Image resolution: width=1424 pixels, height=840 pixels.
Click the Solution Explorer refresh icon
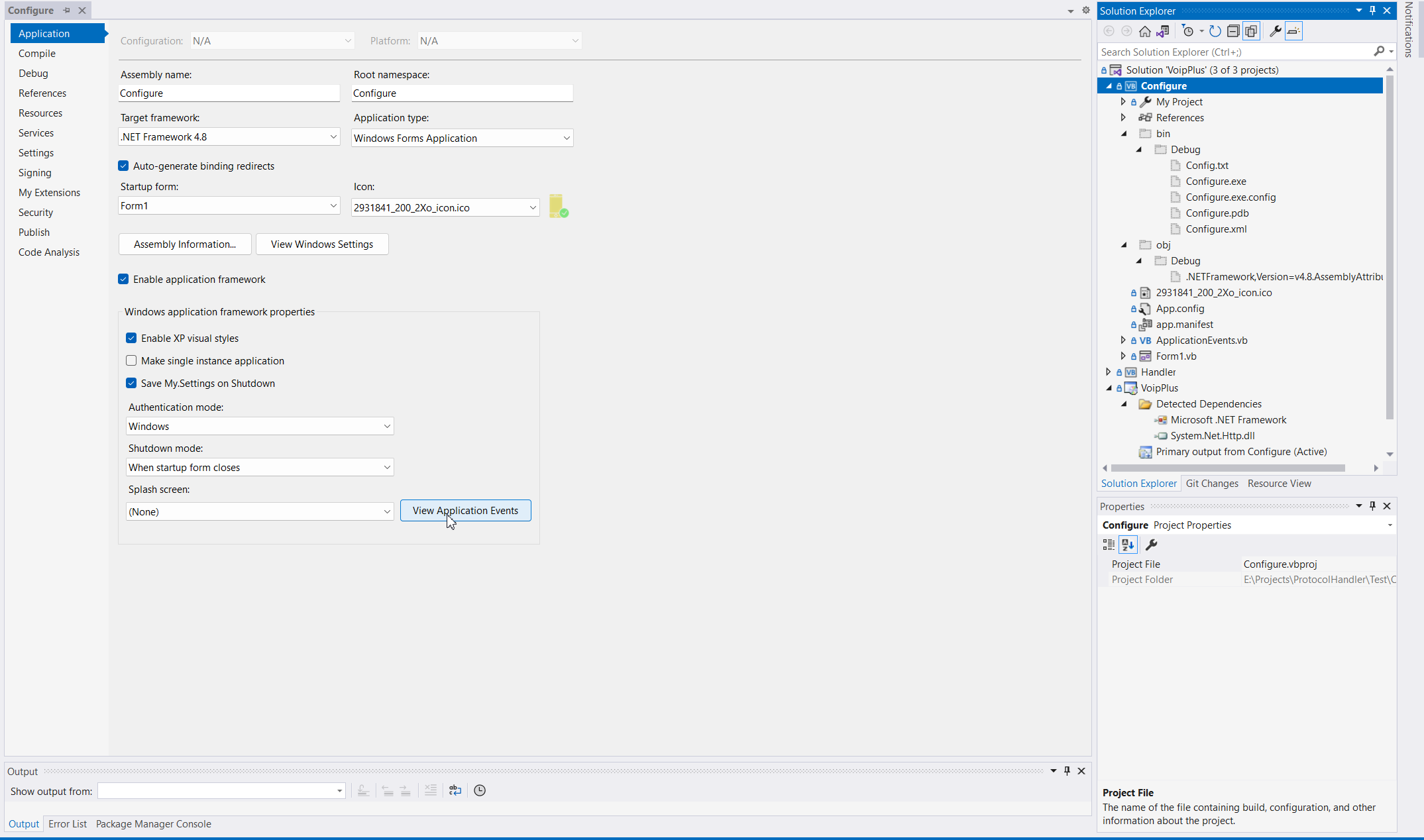coord(1215,31)
